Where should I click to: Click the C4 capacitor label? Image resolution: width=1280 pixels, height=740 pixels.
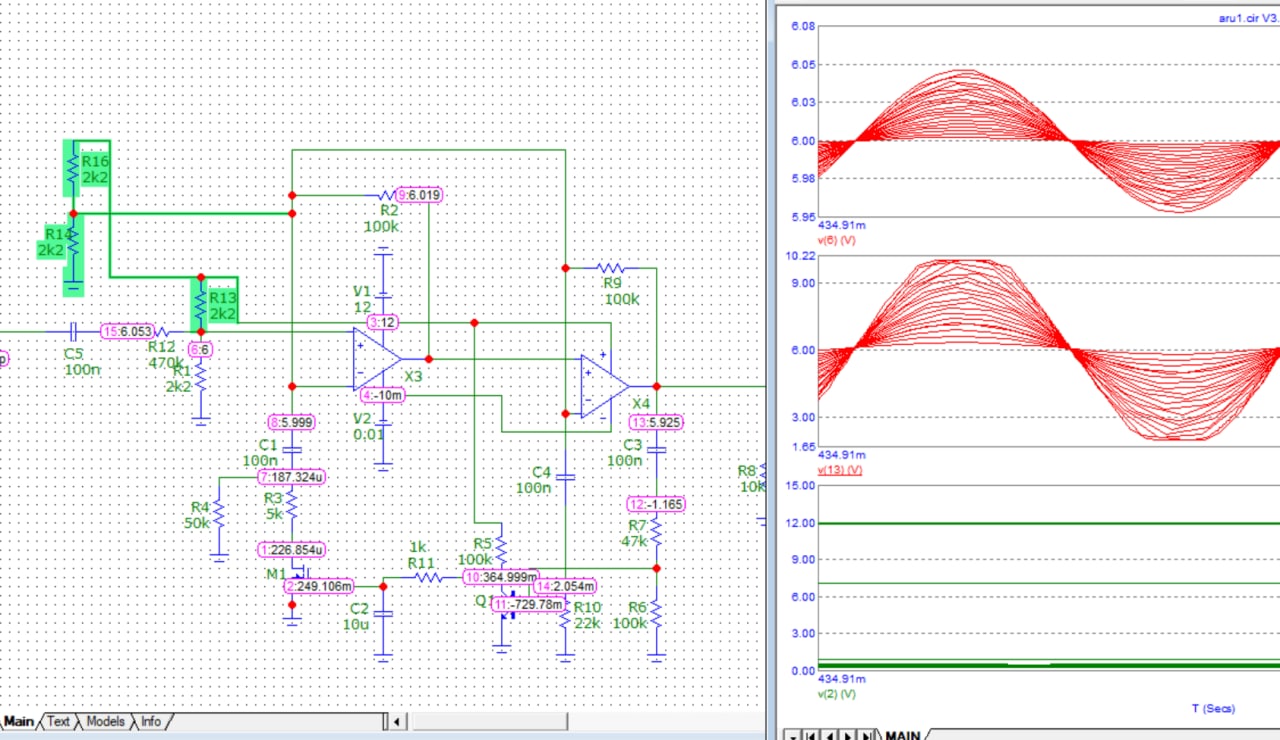541,471
